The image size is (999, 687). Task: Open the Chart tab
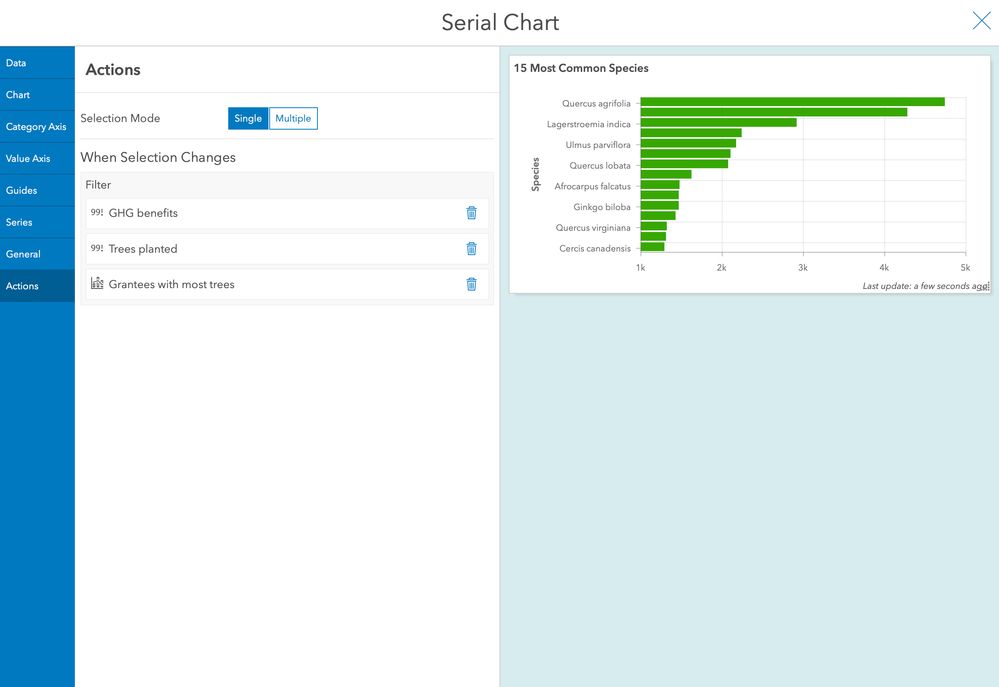coord(37,94)
